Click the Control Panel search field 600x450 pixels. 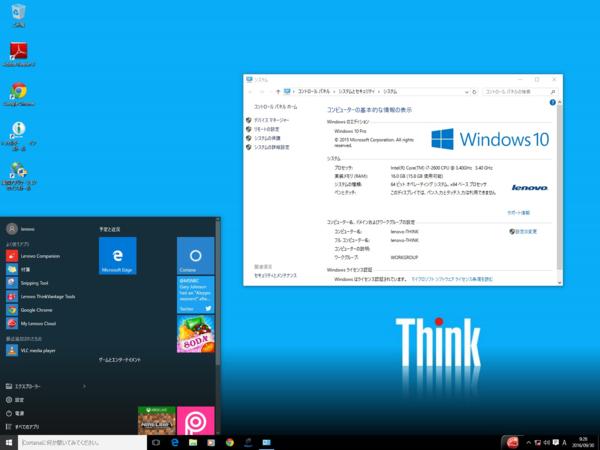[520, 92]
